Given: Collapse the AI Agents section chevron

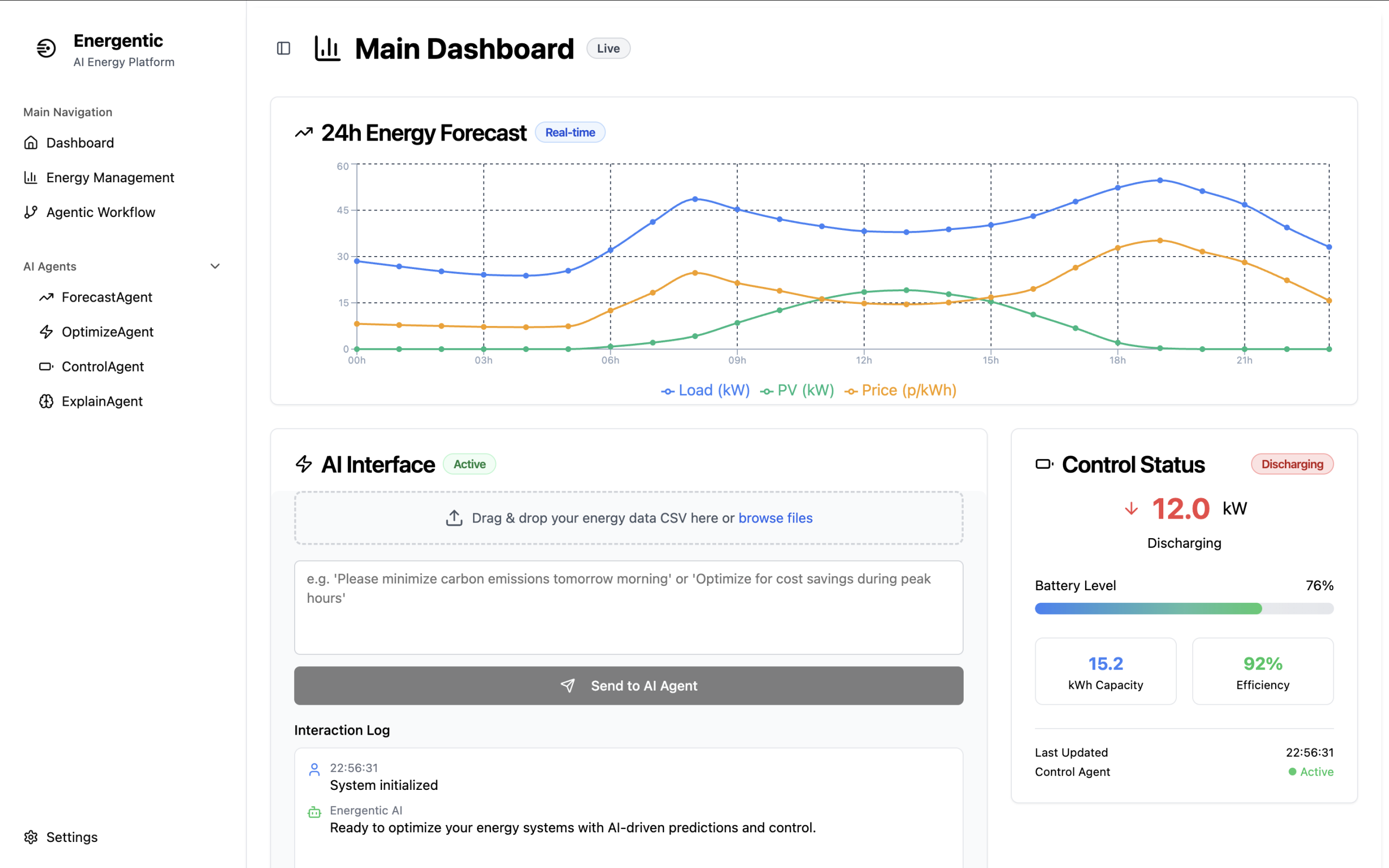Looking at the screenshot, I should (x=215, y=266).
